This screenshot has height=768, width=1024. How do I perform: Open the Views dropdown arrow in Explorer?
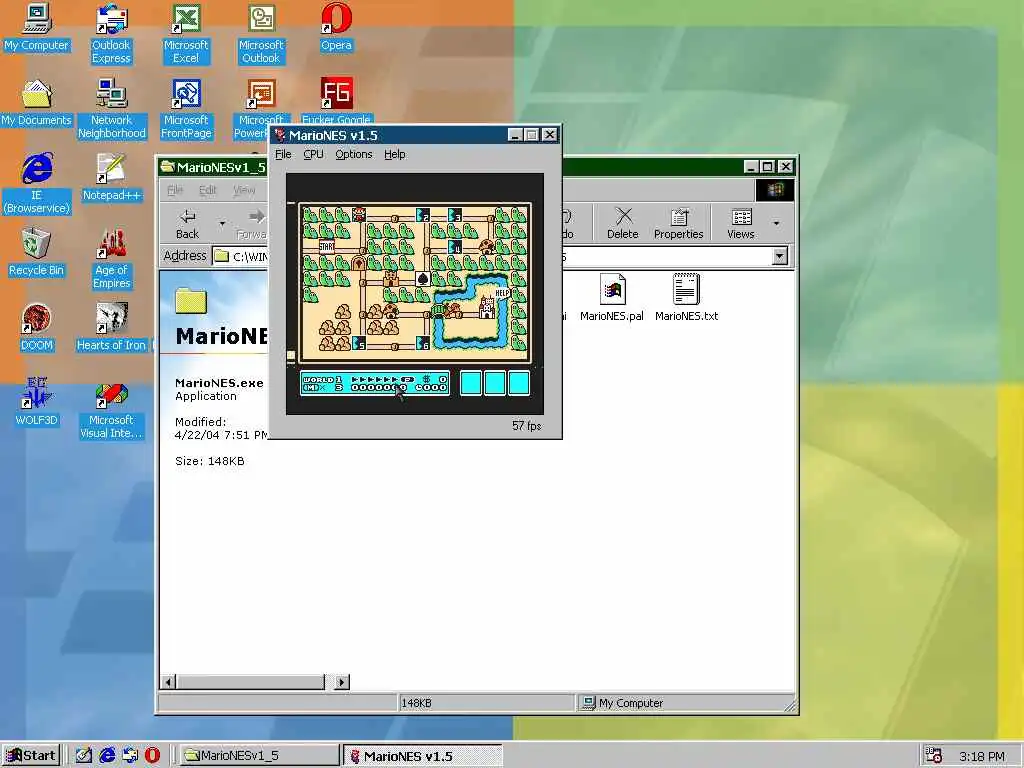(776, 223)
